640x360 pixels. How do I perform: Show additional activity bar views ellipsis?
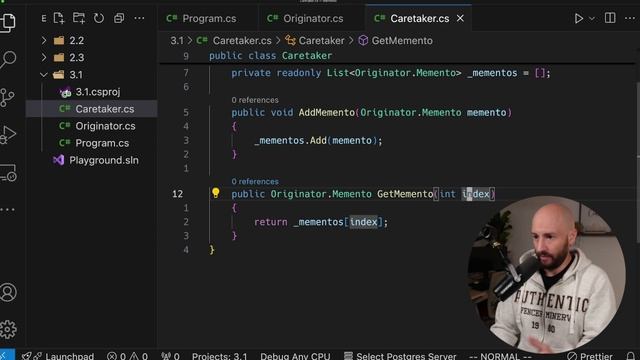tap(7, 209)
